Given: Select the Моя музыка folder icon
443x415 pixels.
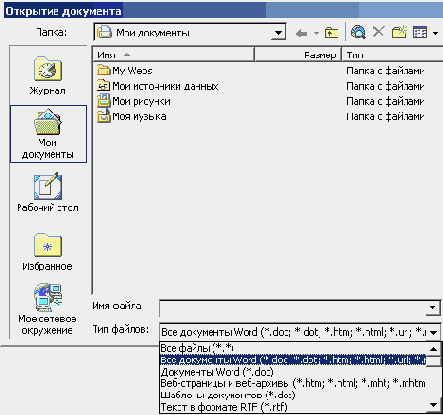Looking at the screenshot, I should 103,116.
